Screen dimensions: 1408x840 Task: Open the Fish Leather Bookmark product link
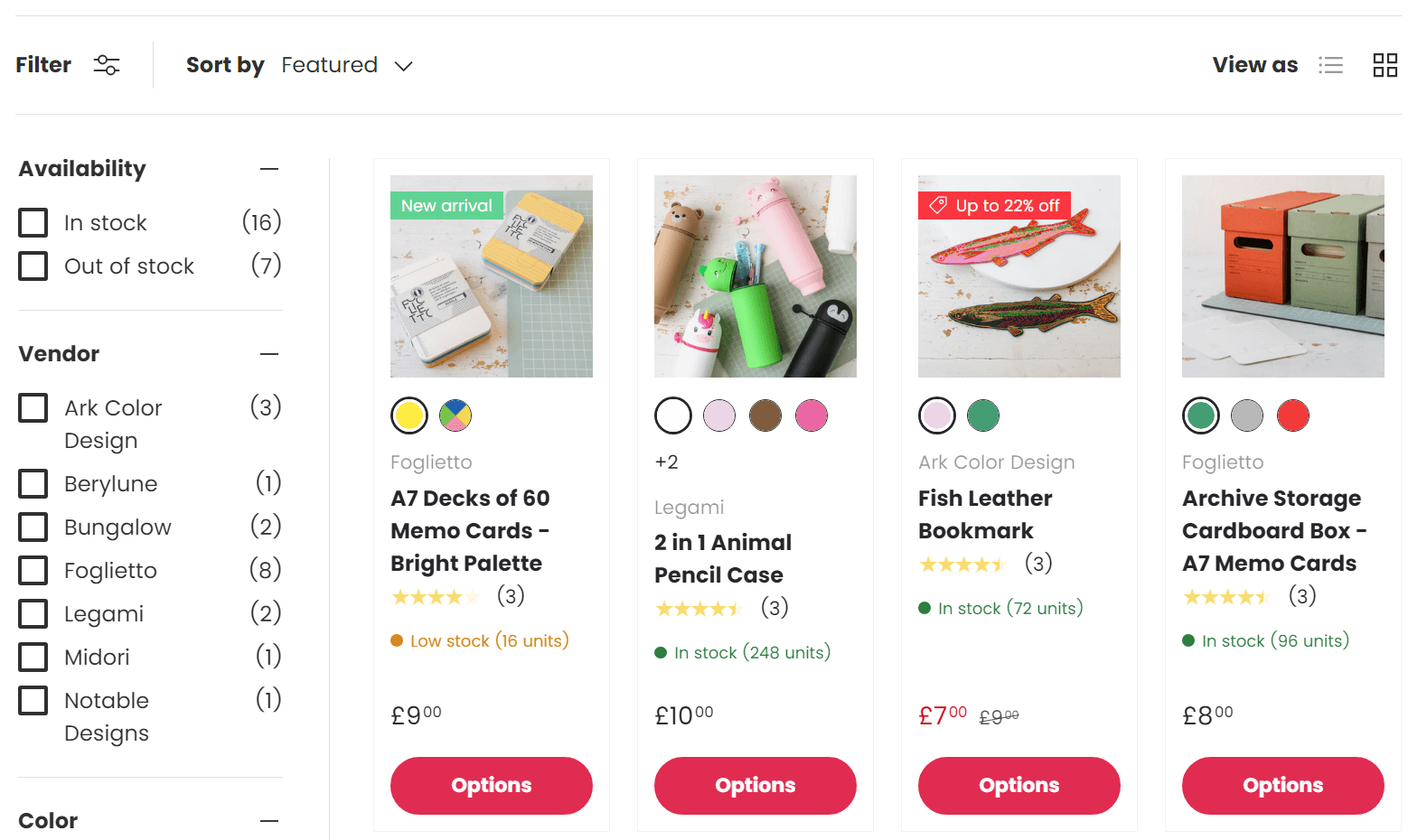pyautogui.click(x=984, y=514)
